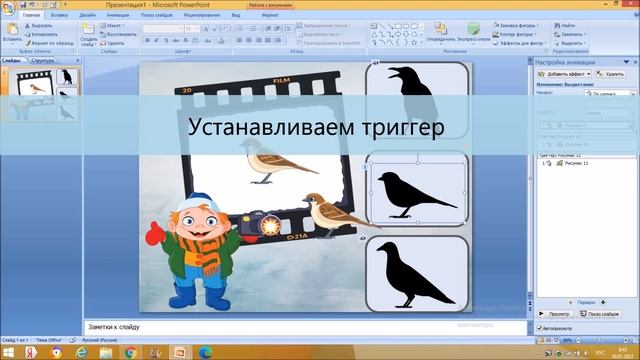The width and height of the screenshot is (640, 360).
Task: Click into Заметки к слайду notes field
Action: [305, 327]
